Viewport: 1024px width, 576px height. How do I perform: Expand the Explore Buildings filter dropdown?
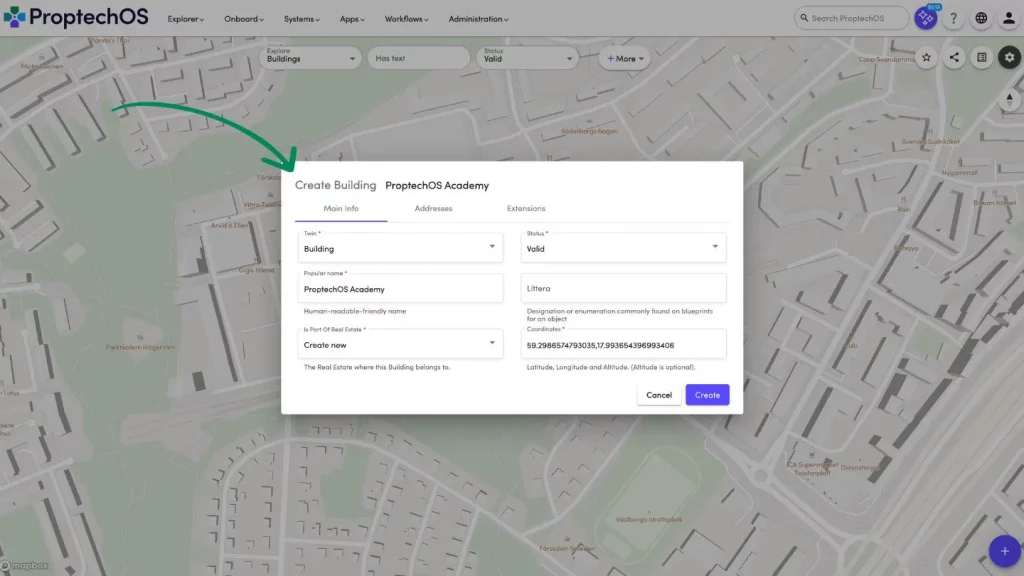[x=312, y=58]
